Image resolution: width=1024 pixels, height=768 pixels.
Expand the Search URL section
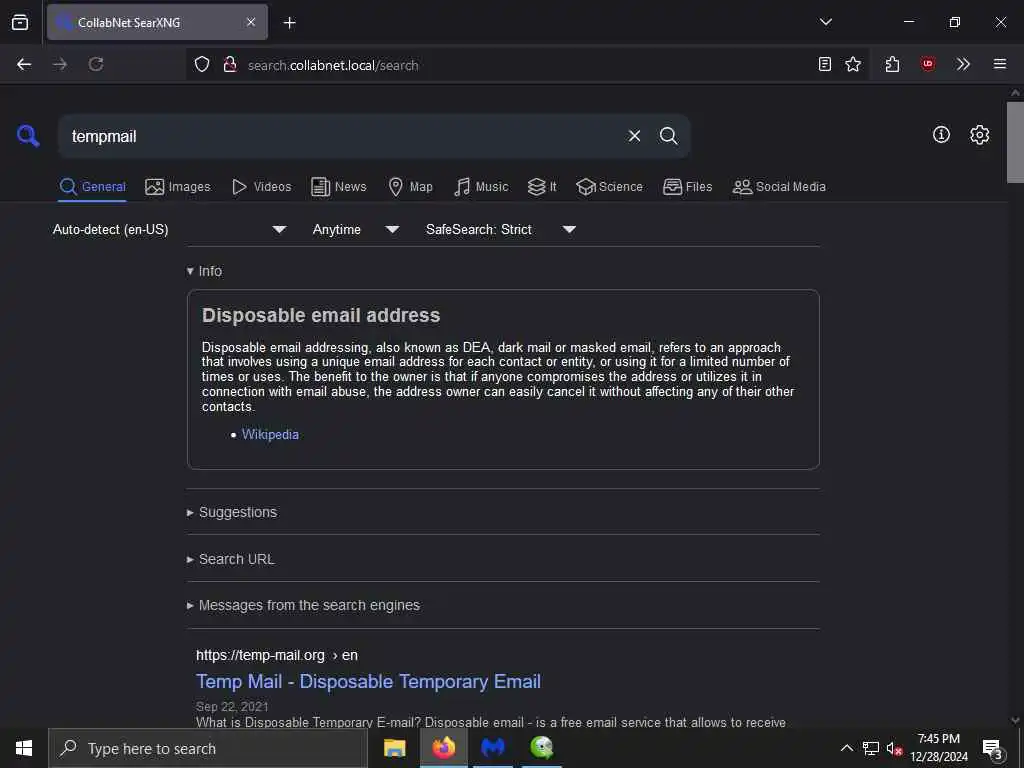[231, 559]
